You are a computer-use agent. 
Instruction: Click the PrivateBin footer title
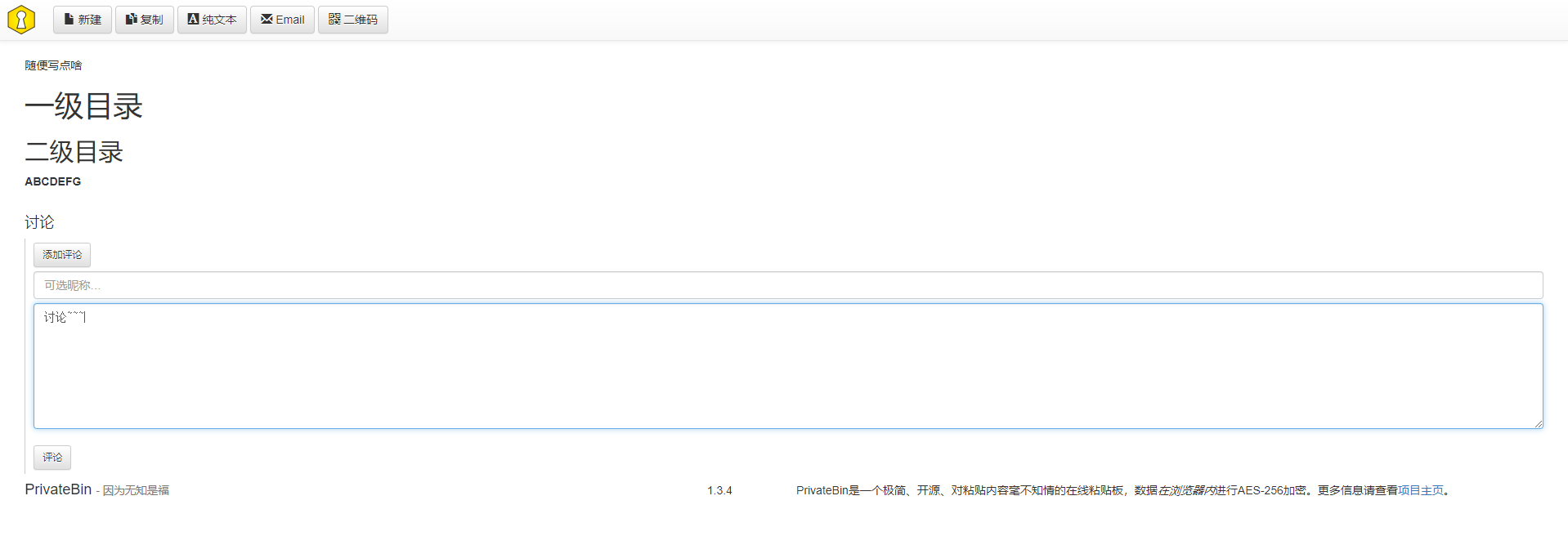[58, 489]
